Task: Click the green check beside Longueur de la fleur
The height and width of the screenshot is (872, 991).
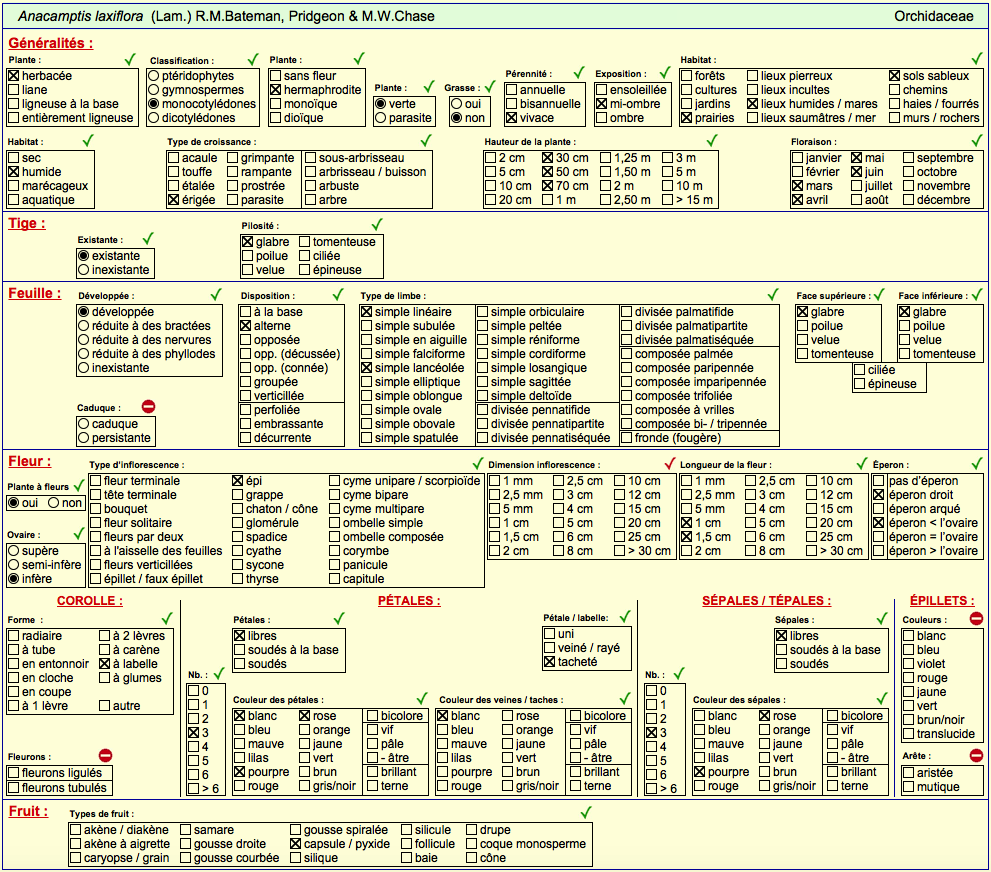Action: point(862,463)
